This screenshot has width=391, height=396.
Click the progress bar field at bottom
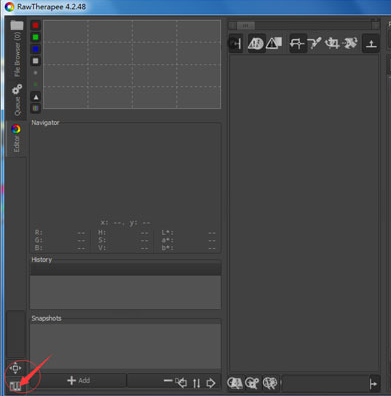click(324, 384)
